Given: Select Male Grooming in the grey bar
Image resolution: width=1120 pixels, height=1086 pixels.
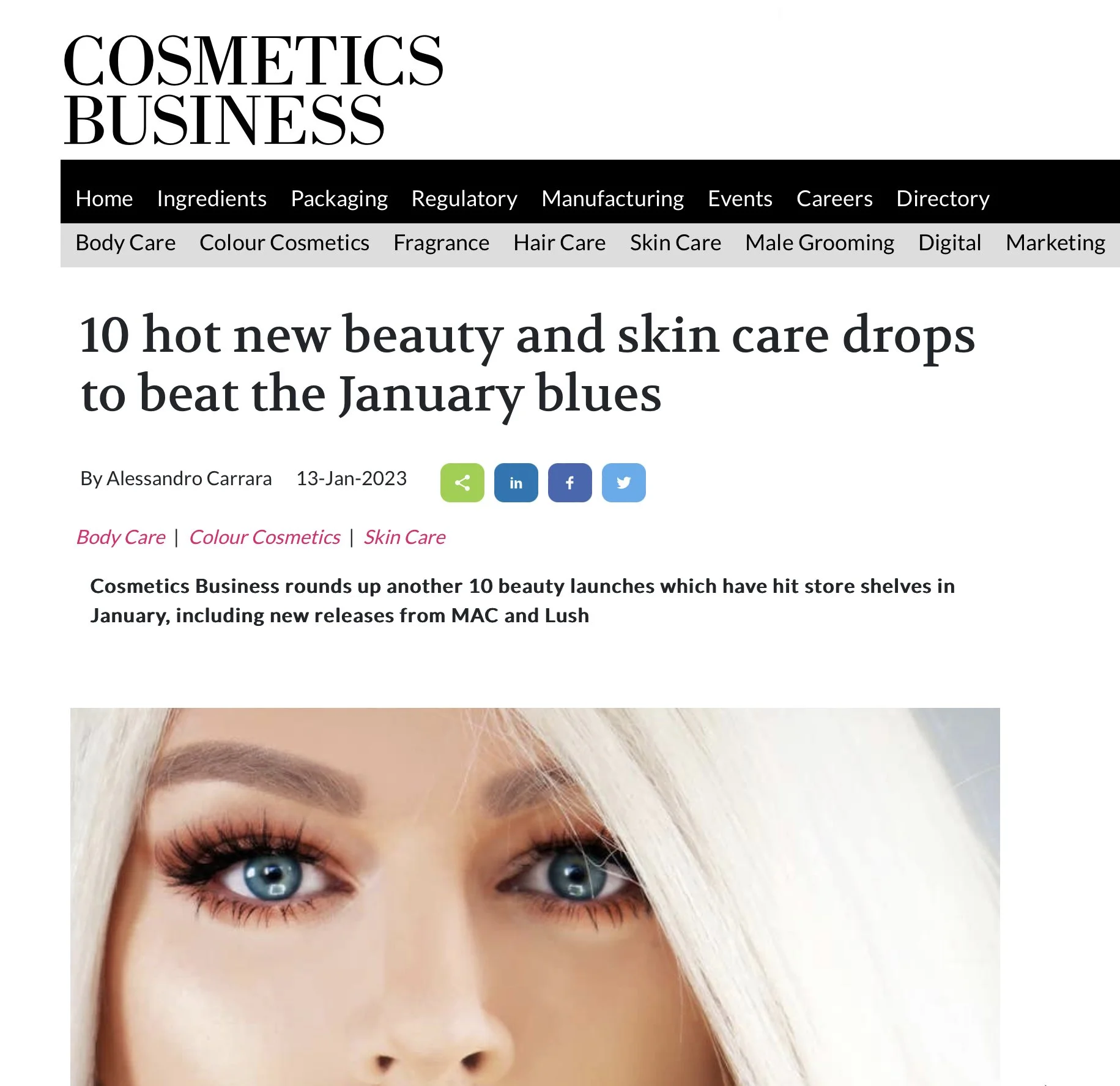Looking at the screenshot, I should pos(820,243).
